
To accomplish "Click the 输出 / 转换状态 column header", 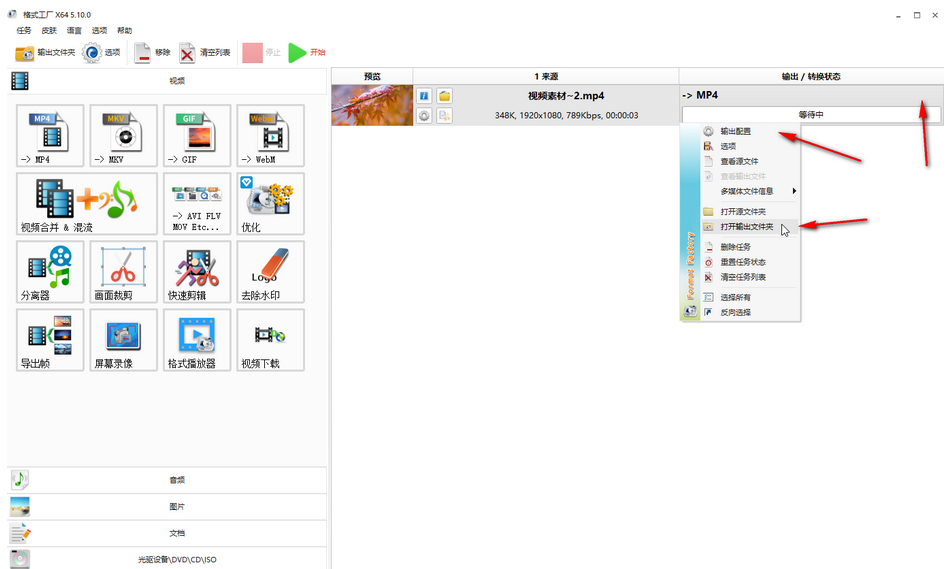I will tap(811, 76).
